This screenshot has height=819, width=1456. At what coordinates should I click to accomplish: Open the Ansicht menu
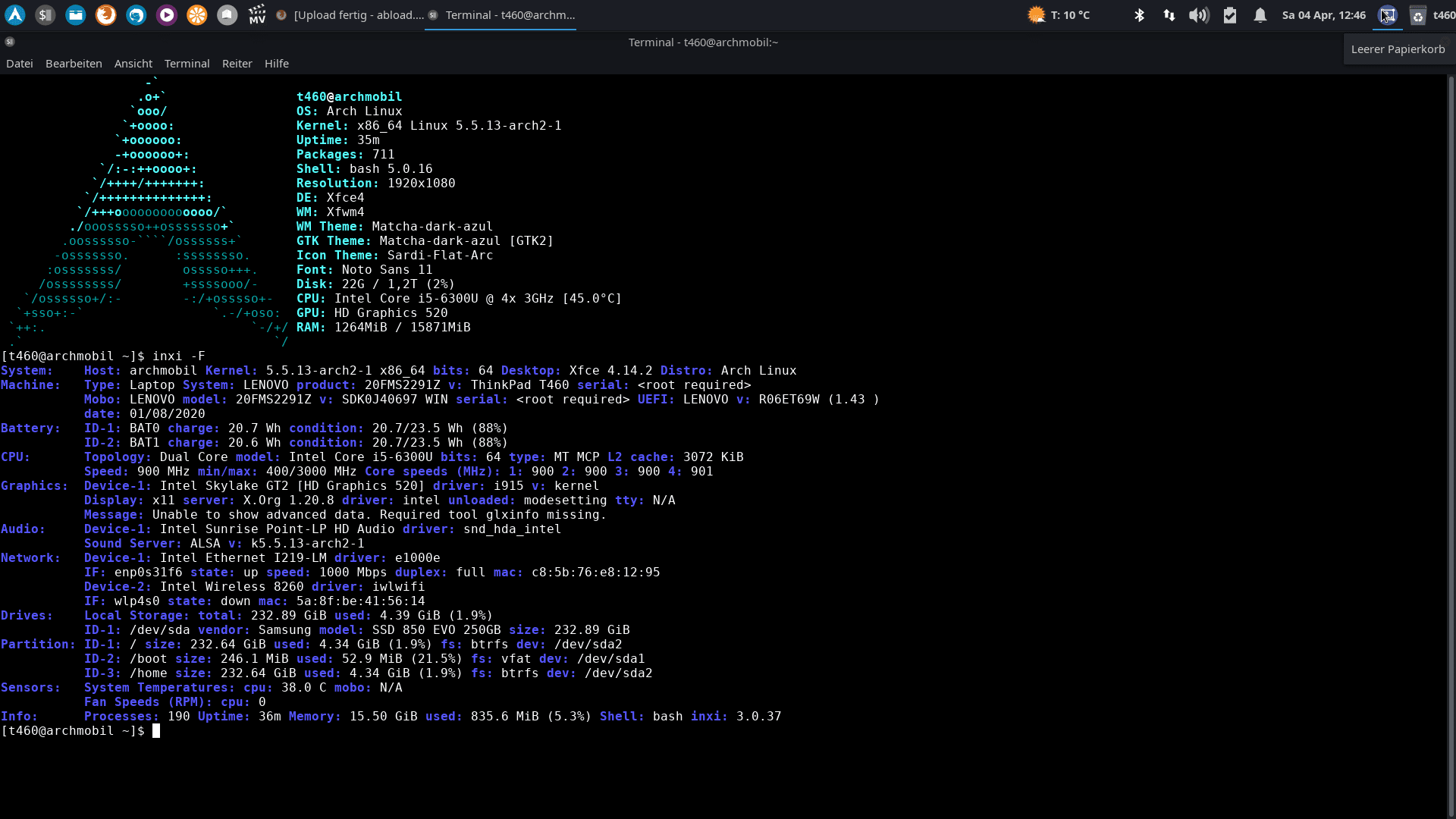(x=133, y=64)
